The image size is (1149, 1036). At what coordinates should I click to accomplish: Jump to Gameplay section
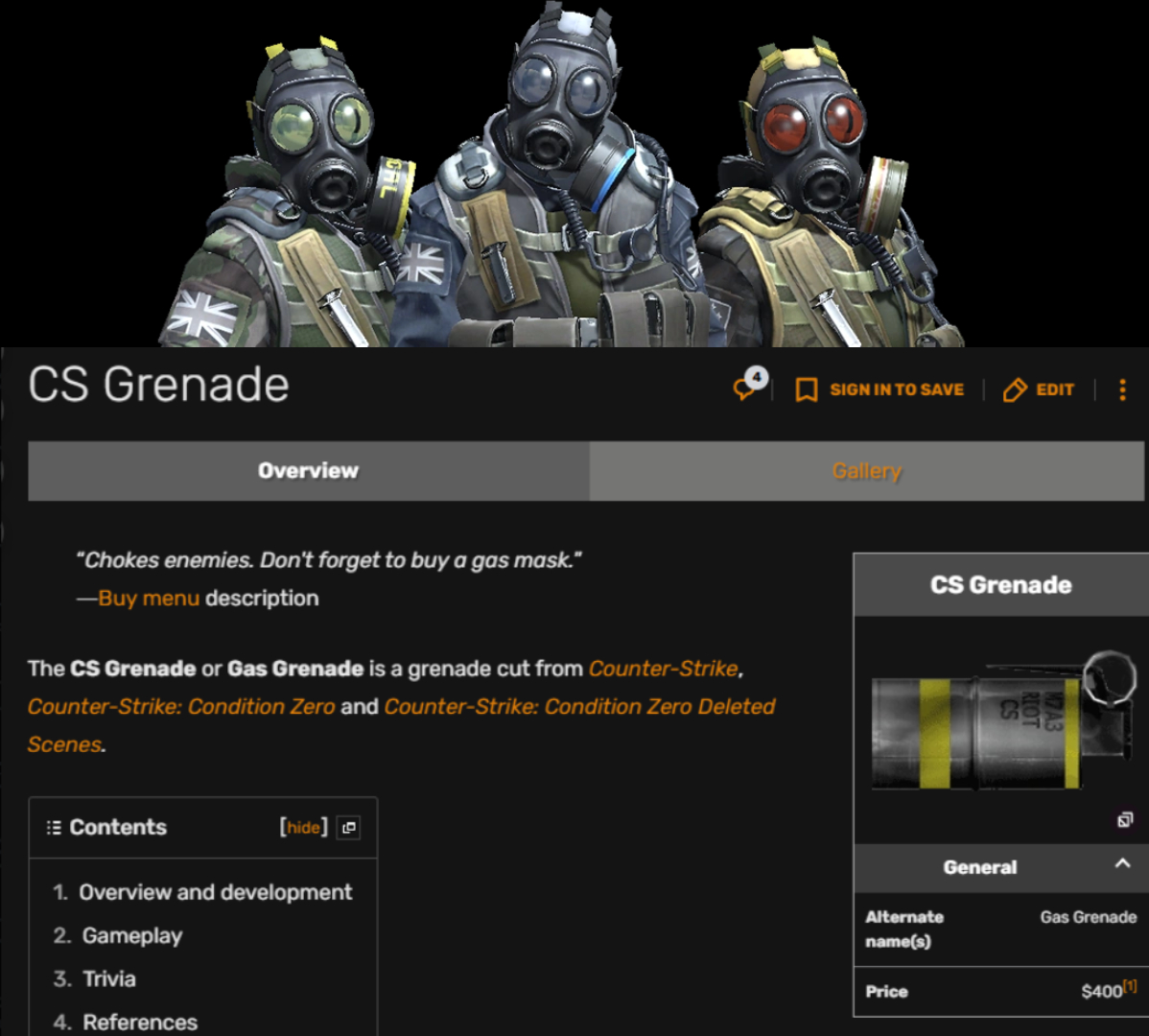(132, 935)
